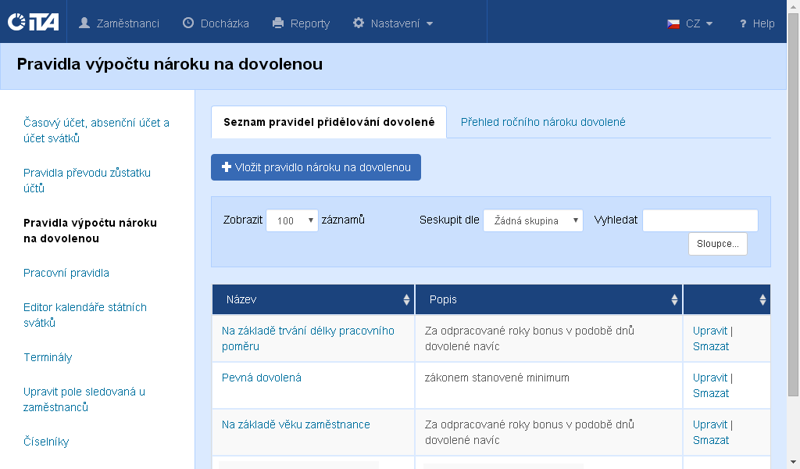Expand the Nastavení settings menu

393,22
